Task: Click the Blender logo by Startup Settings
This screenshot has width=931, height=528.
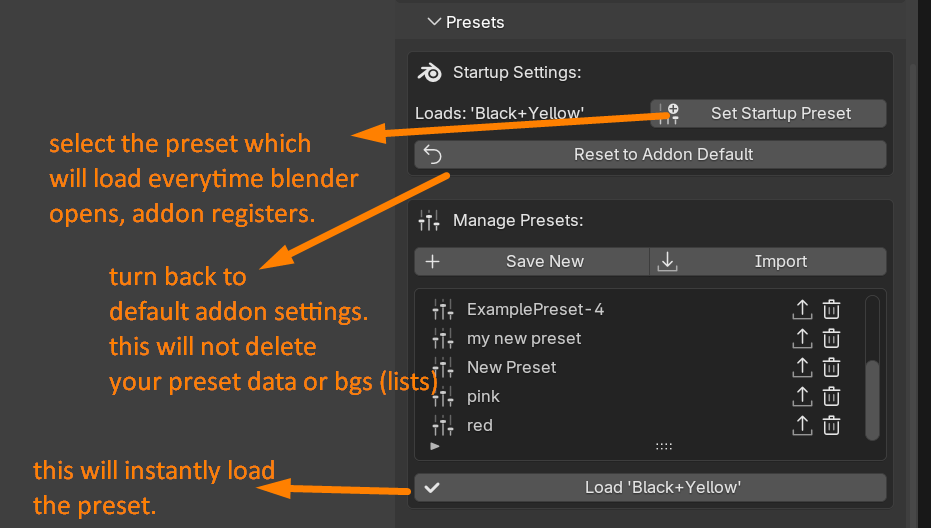Action: point(430,72)
